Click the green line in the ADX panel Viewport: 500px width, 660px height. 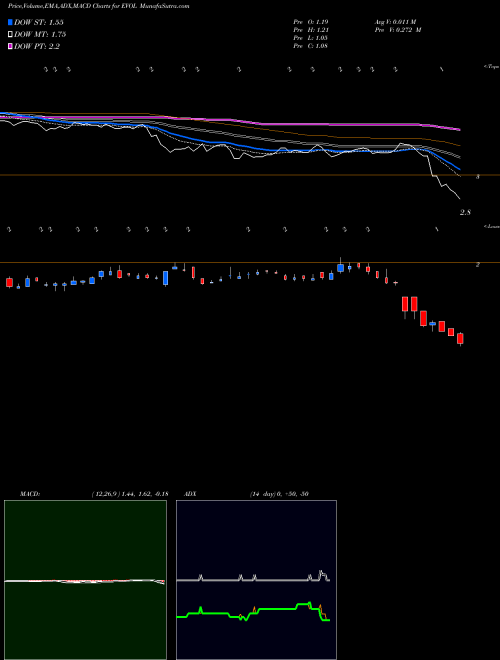(278, 609)
